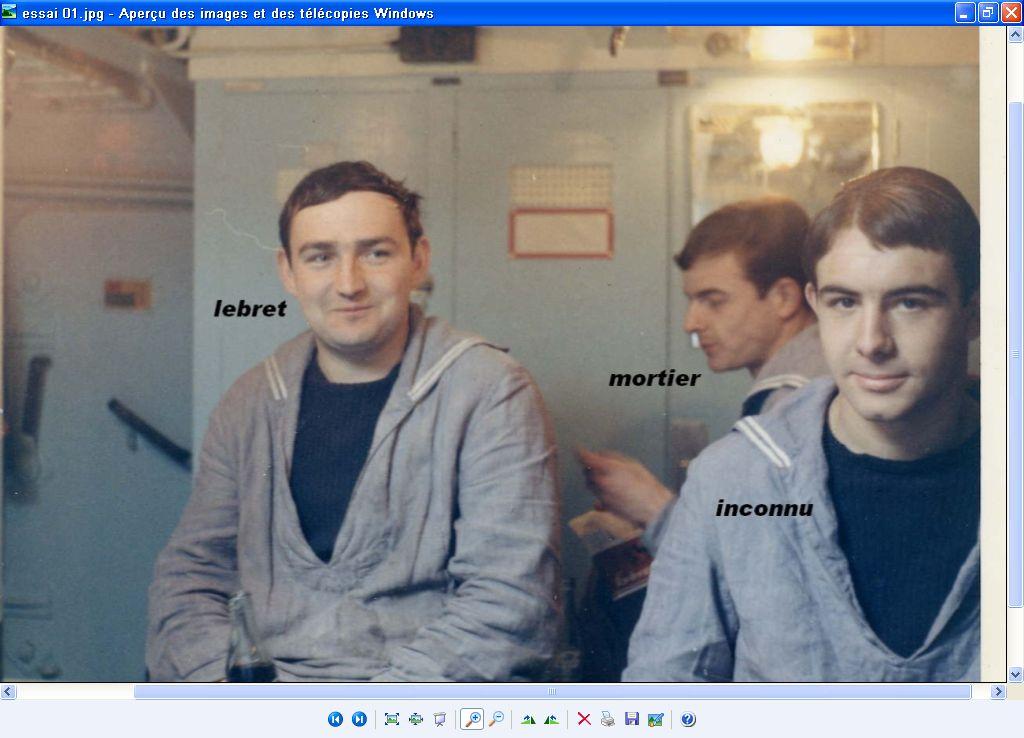This screenshot has width=1024, height=738.
Task: Open the Help button
Action: 688,719
